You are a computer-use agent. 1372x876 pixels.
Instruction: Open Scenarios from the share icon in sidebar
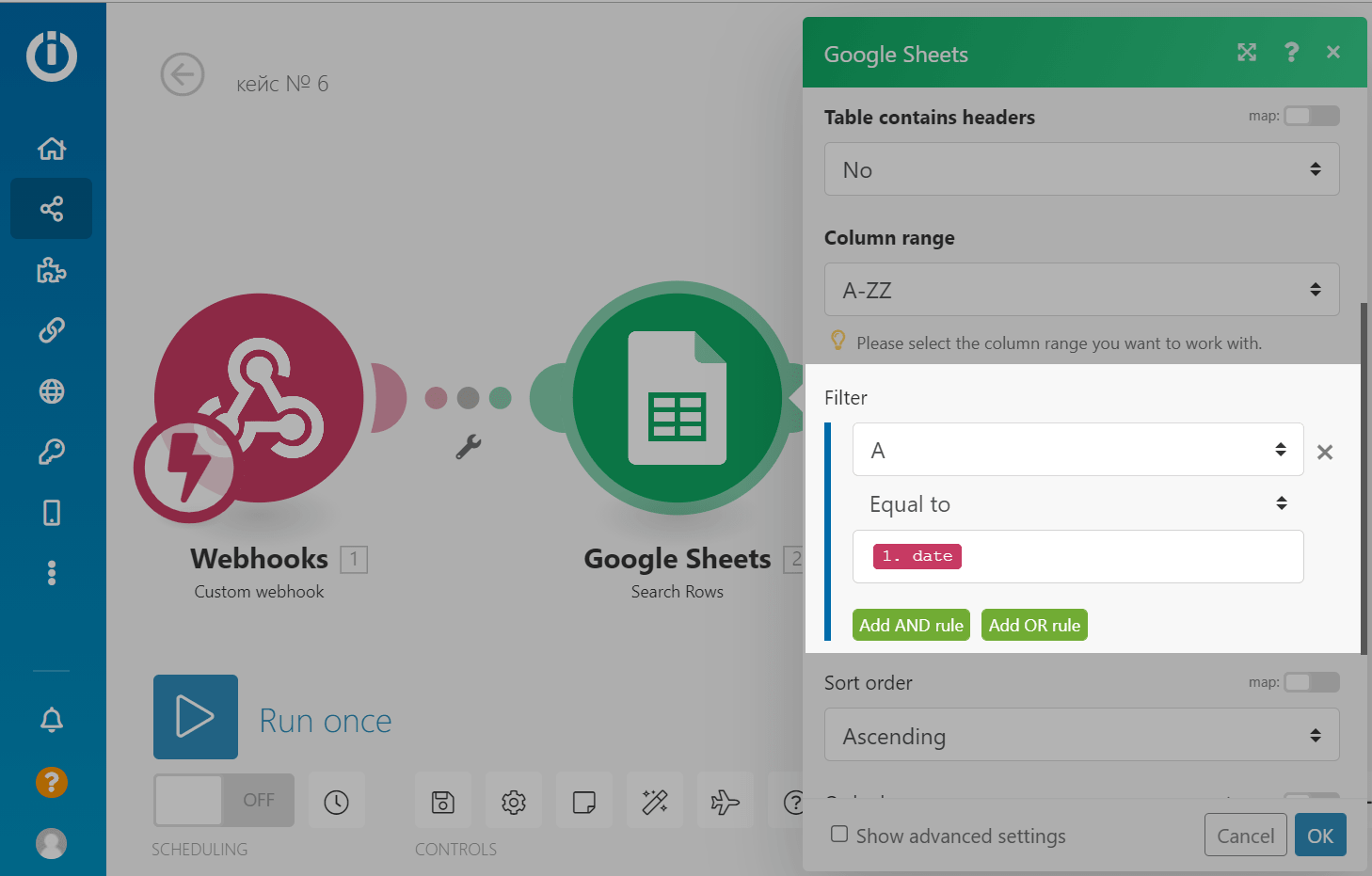[52, 208]
